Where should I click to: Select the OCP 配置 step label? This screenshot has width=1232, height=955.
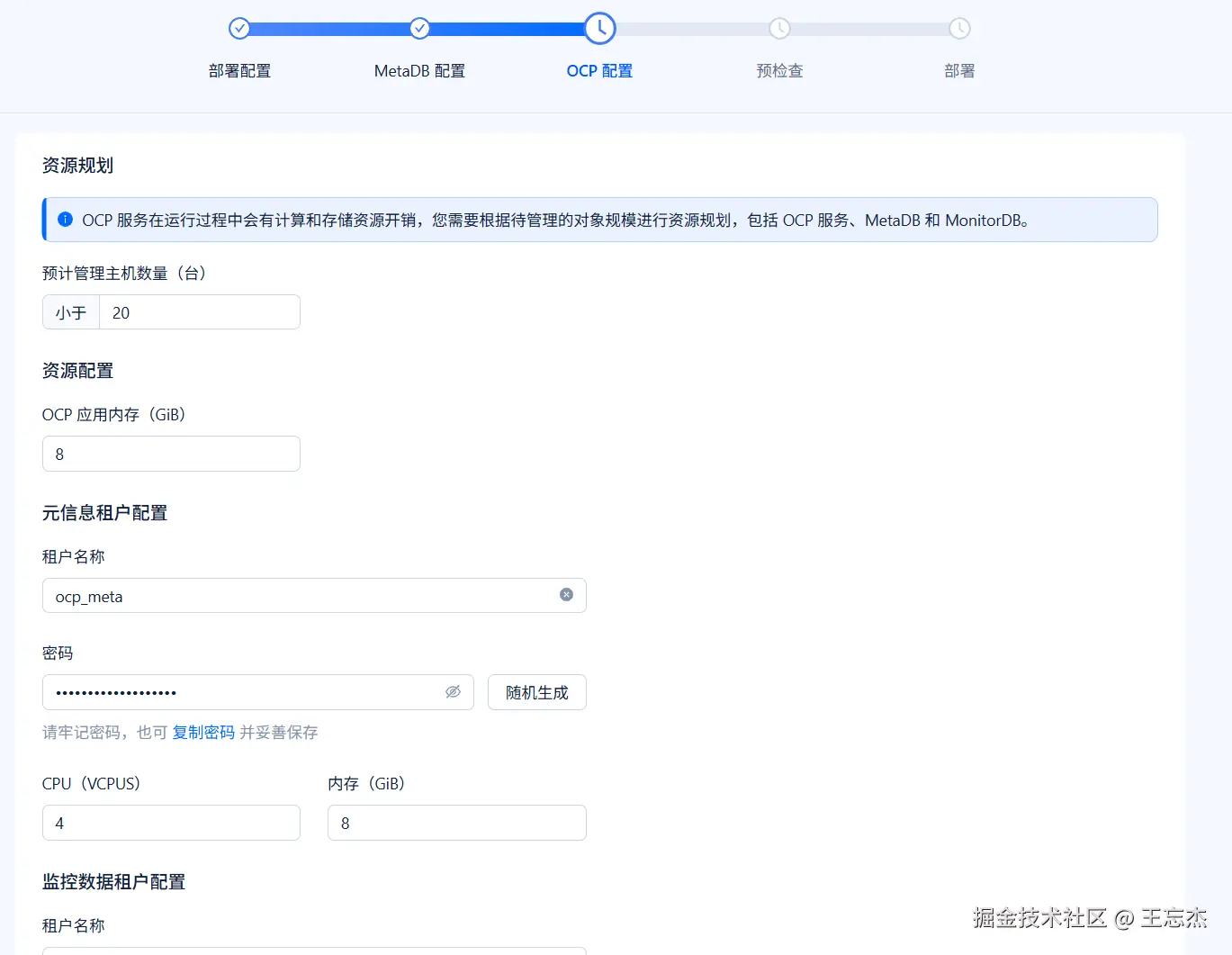coord(599,71)
